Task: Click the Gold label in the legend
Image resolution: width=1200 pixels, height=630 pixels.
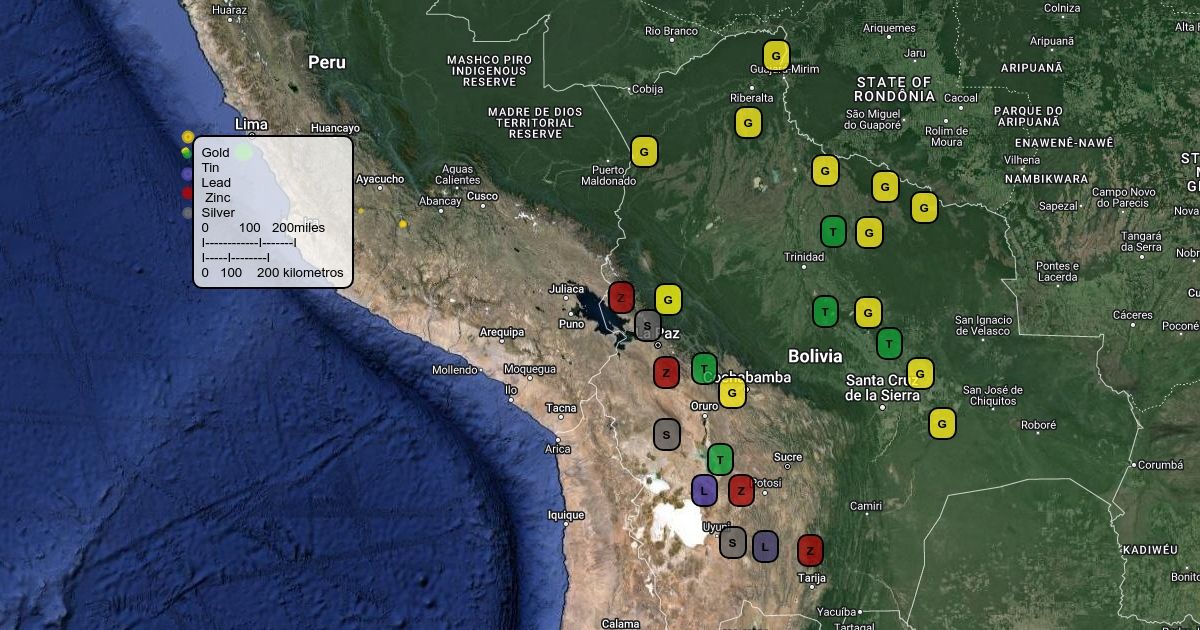Action: (x=215, y=153)
